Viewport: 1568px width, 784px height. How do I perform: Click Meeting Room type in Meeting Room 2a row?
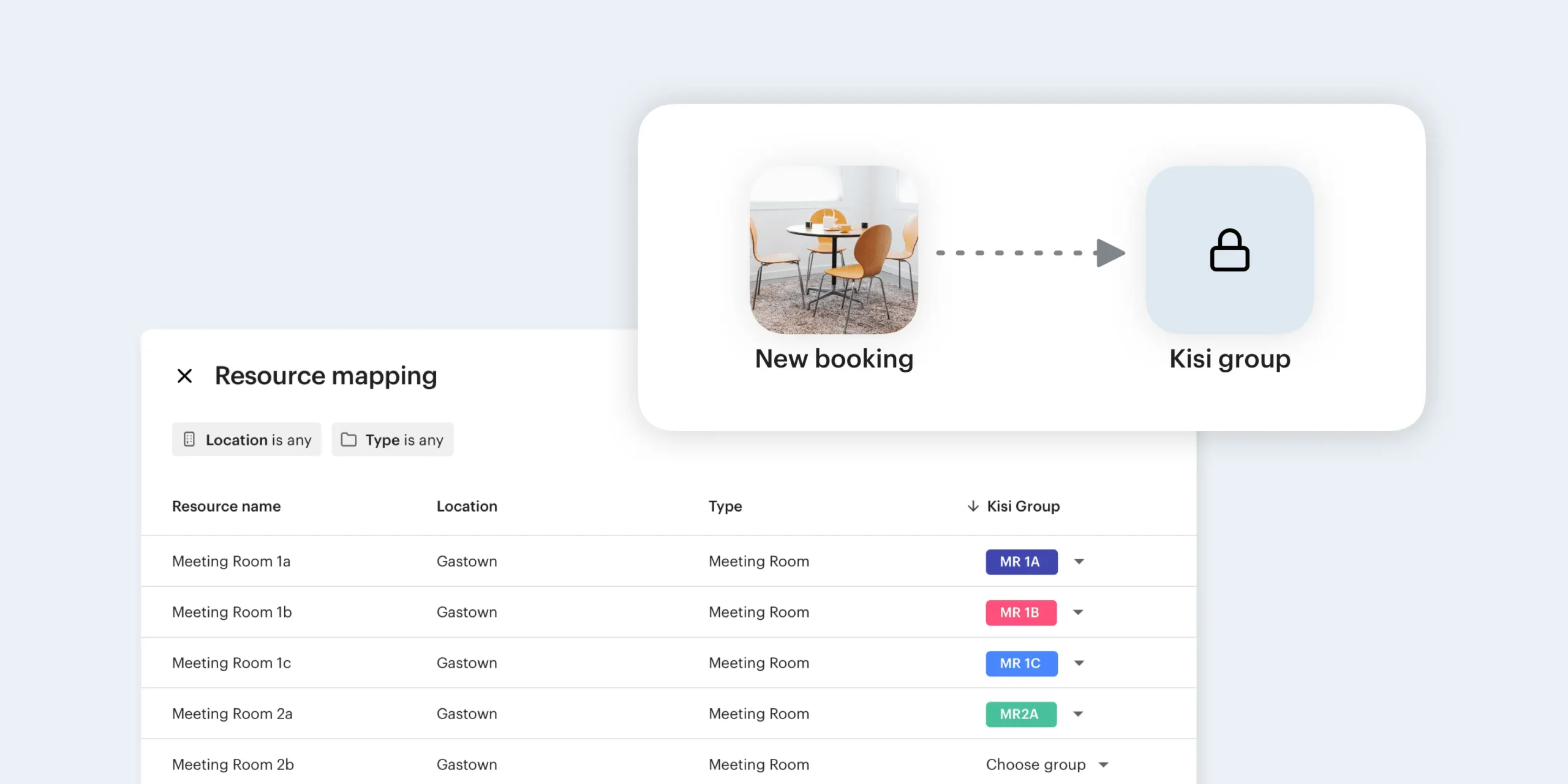click(x=759, y=714)
